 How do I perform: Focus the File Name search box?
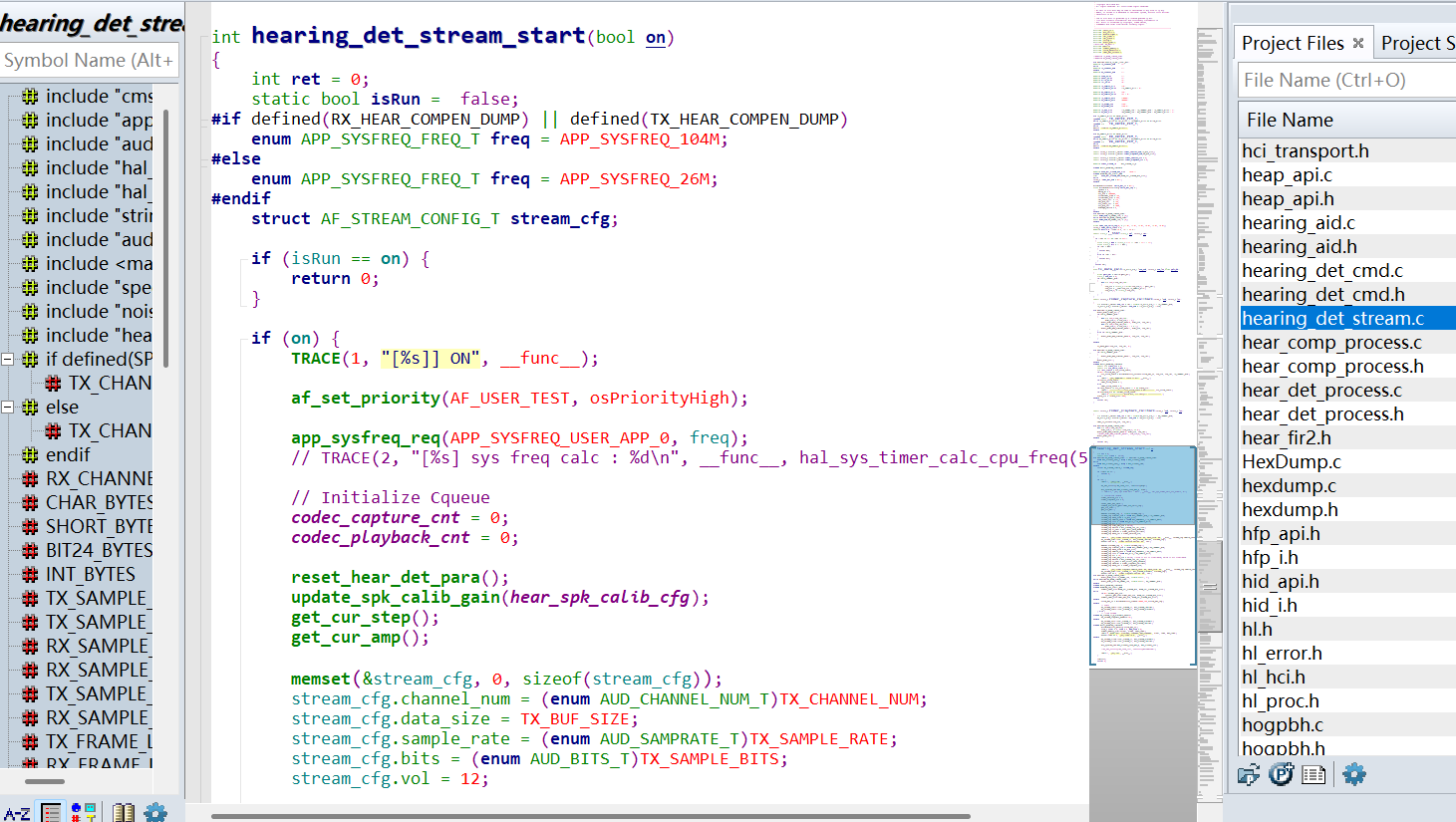point(1346,80)
